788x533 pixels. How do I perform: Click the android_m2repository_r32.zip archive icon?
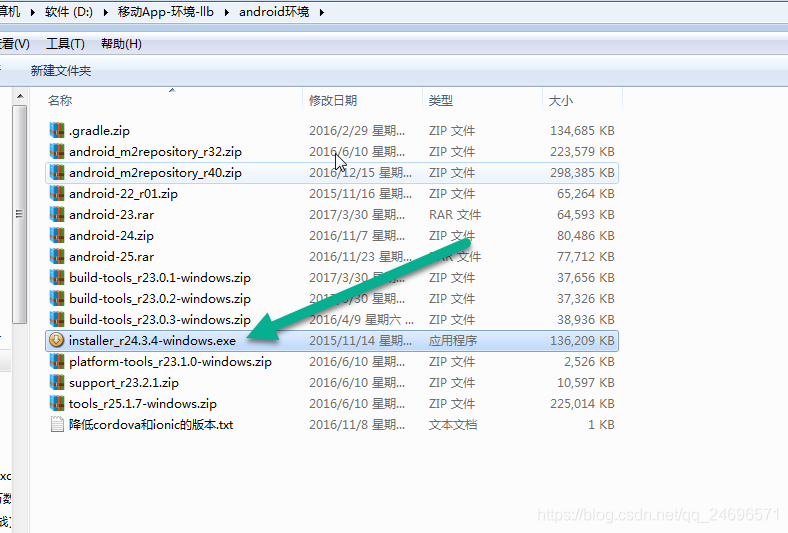57,152
